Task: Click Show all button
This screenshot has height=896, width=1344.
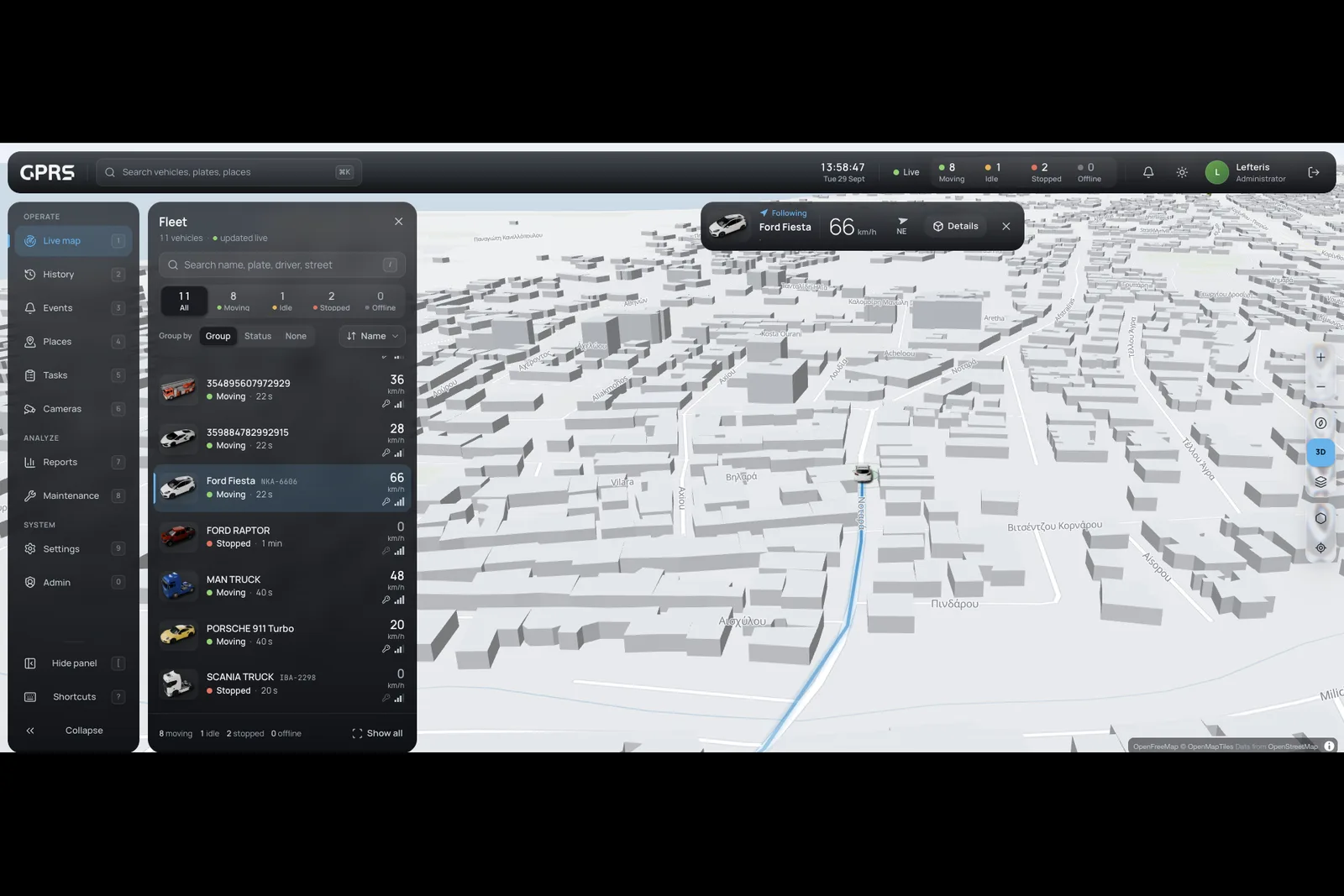Action: tap(377, 733)
